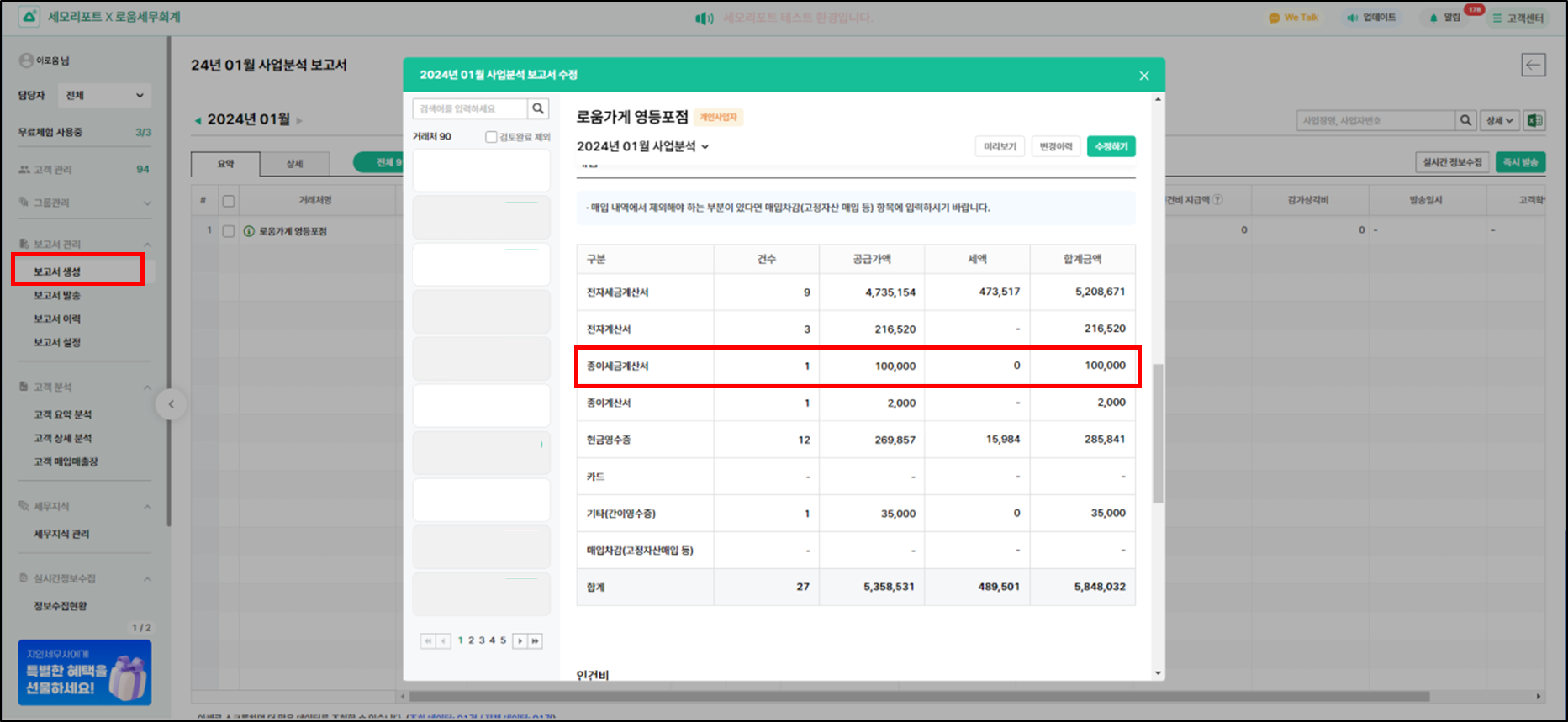The height and width of the screenshot is (722, 1568).
Task: Toggle the 검토완료 제외 checkbox
Action: pyautogui.click(x=491, y=137)
